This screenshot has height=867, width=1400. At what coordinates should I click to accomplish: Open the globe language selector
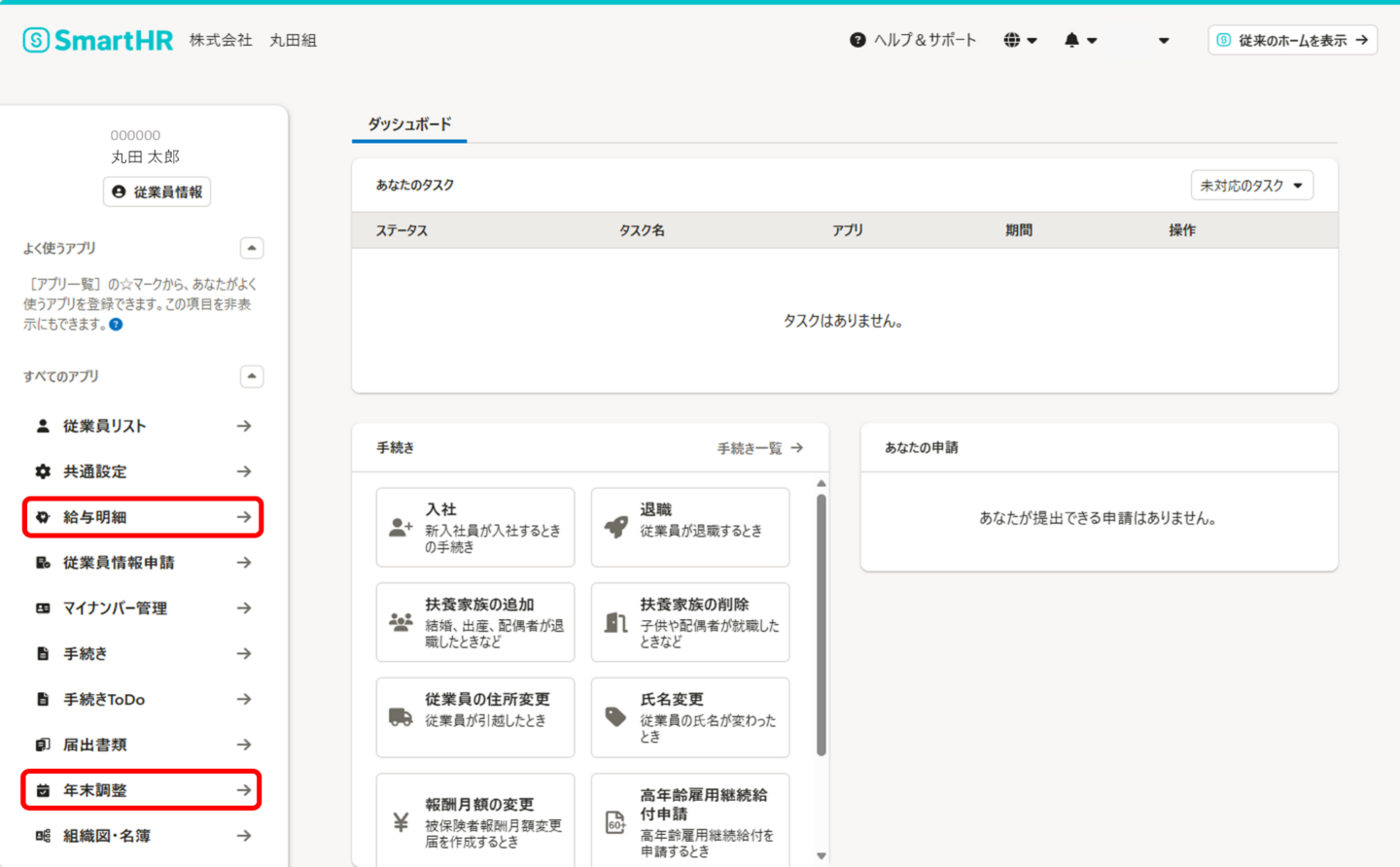(x=1019, y=40)
